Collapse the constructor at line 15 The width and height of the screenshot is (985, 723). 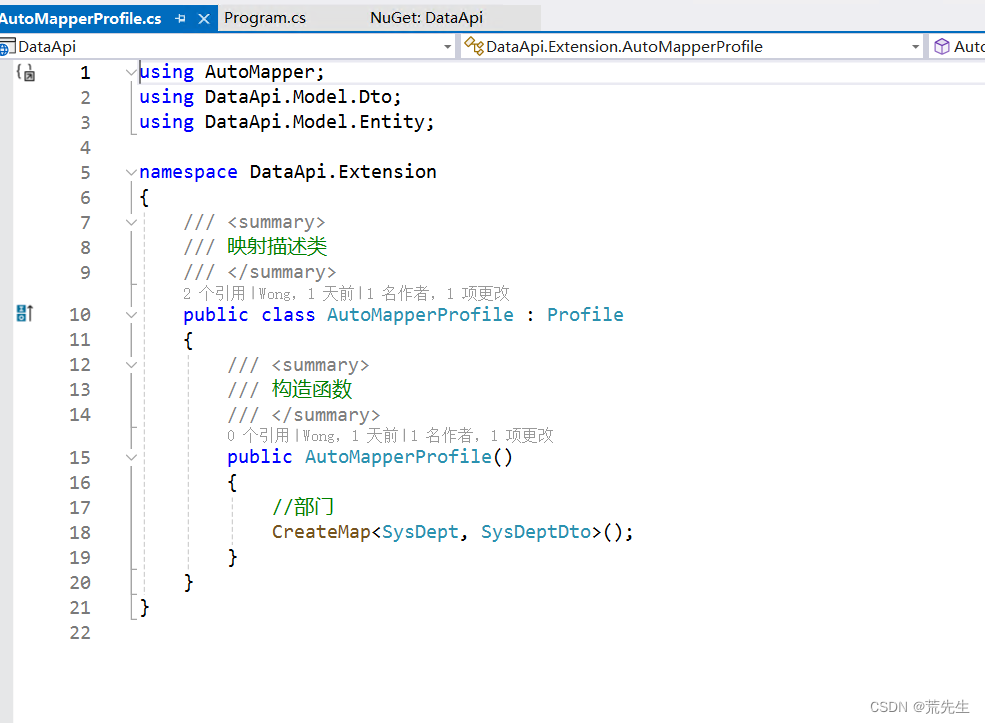coord(131,457)
